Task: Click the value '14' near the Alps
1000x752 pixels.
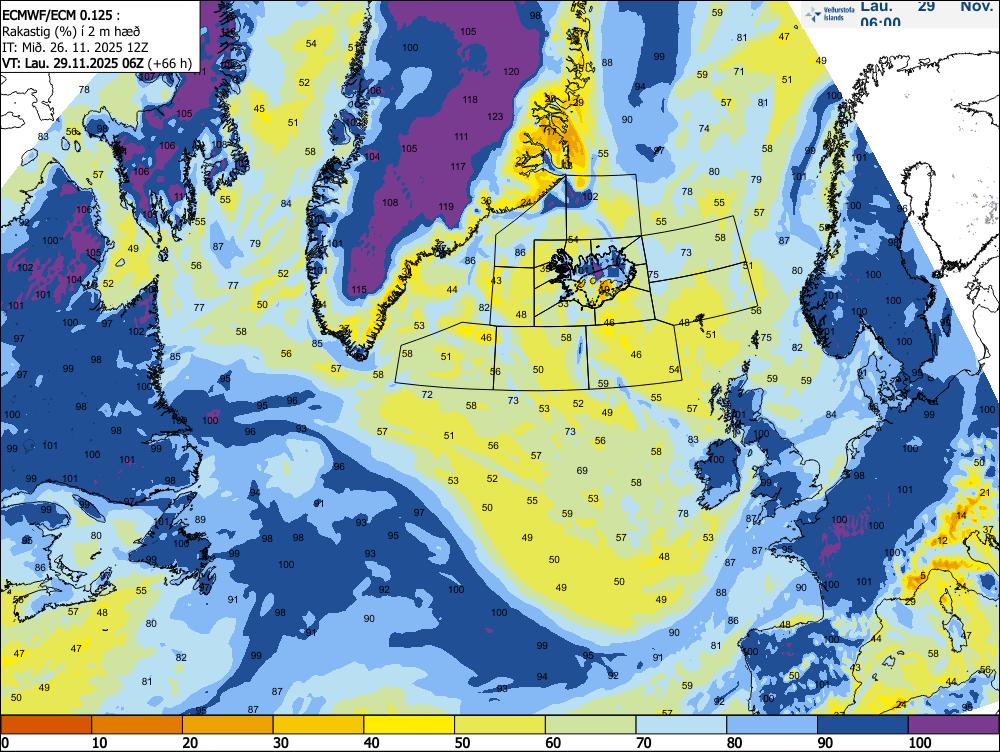Action: pyautogui.click(x=961, y=515)
